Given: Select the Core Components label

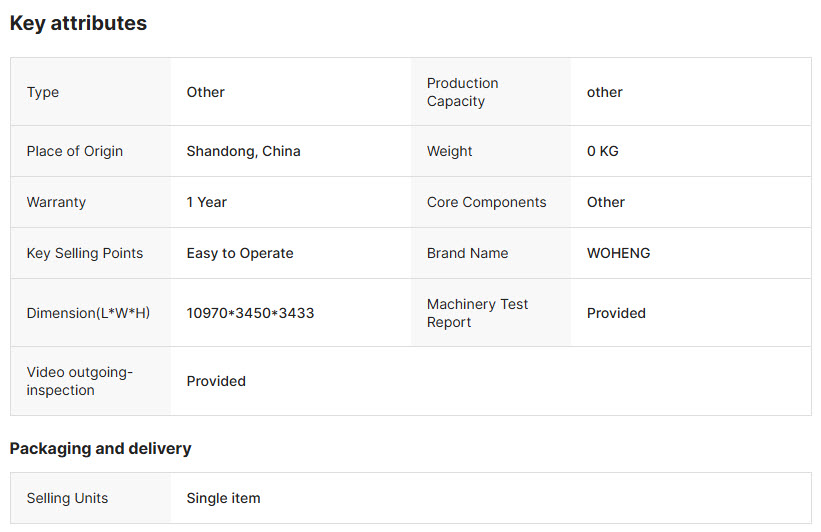Looking at the screenshot, I should [x=486, y=202].
